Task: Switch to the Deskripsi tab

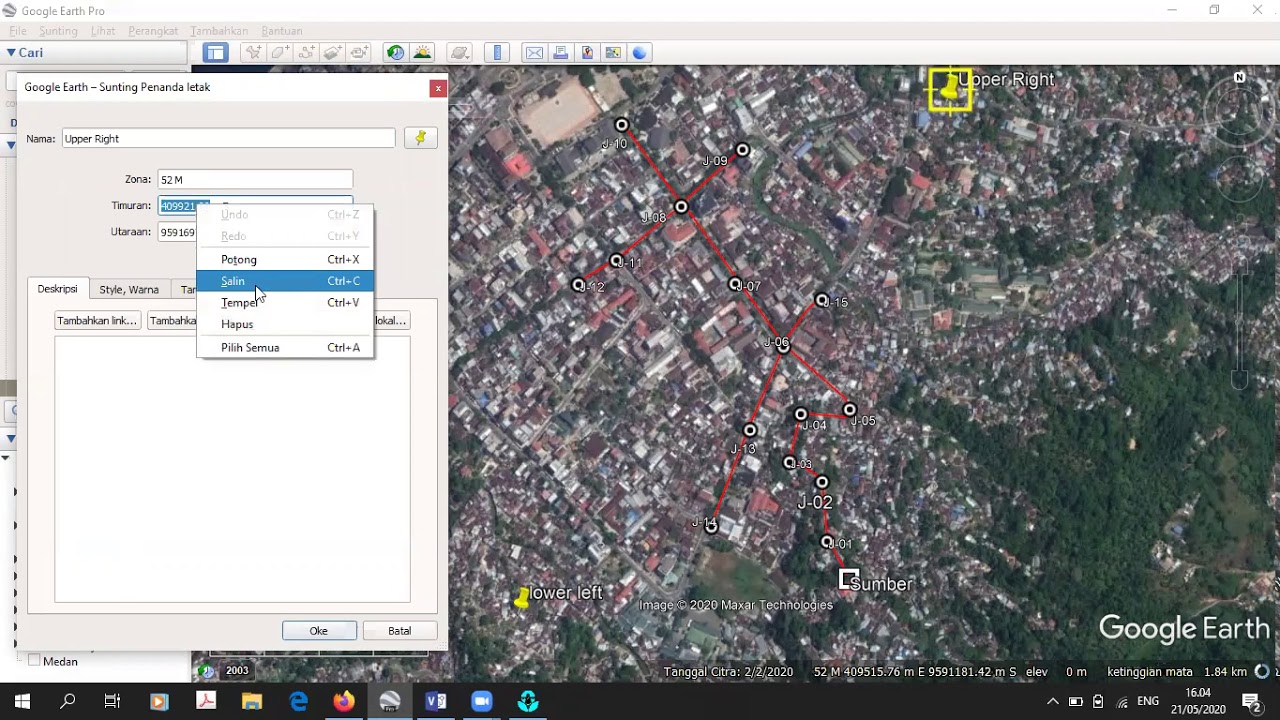Action: 57,289
